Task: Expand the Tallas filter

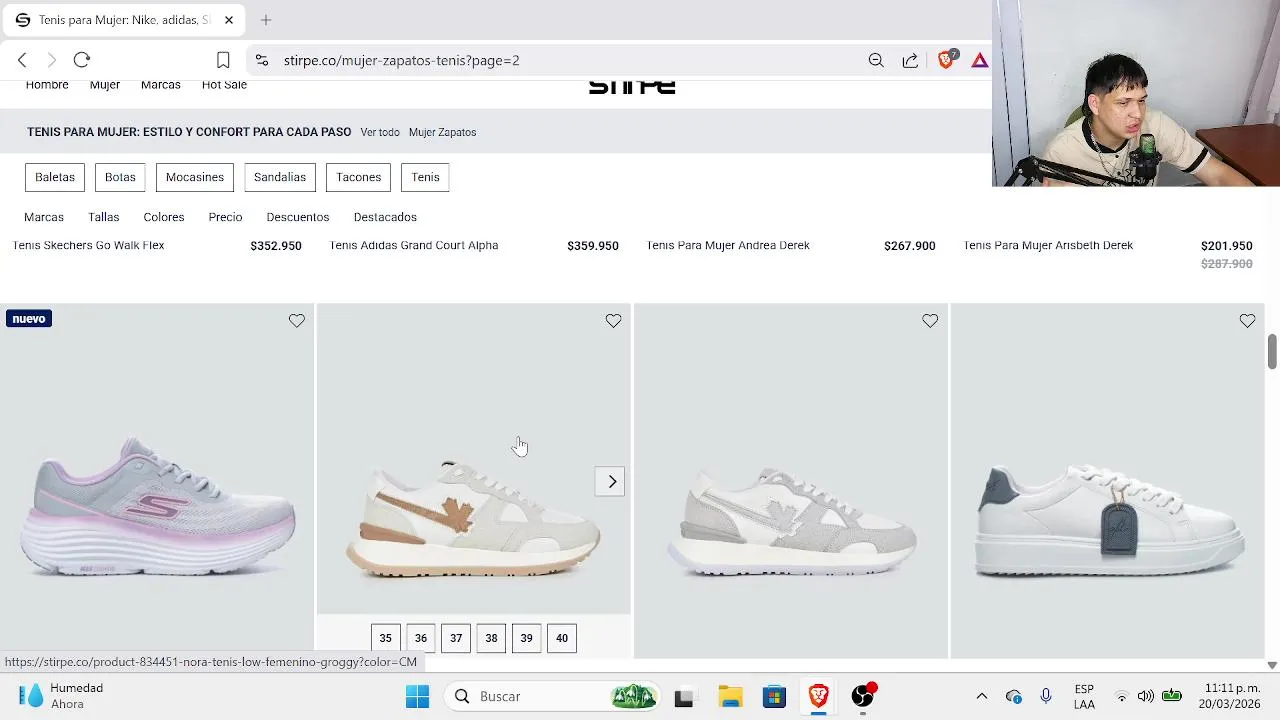Action: tap(103, 217)
